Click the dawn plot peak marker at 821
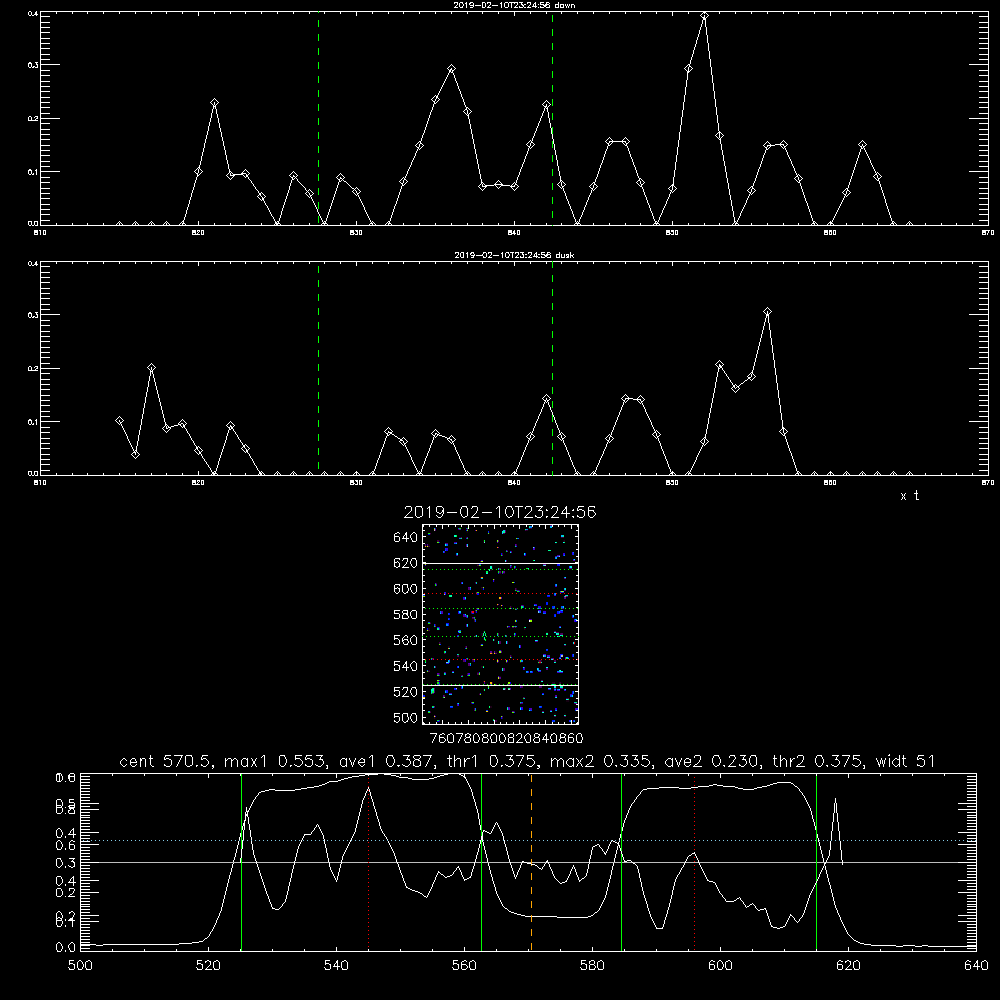The width and height of the screenshot is (1000, 1000). [x=214, y=102]
